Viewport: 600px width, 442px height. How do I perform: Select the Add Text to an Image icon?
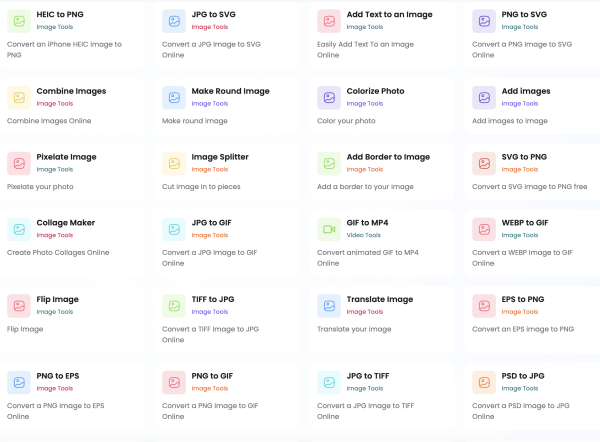(x=329, y=20)
